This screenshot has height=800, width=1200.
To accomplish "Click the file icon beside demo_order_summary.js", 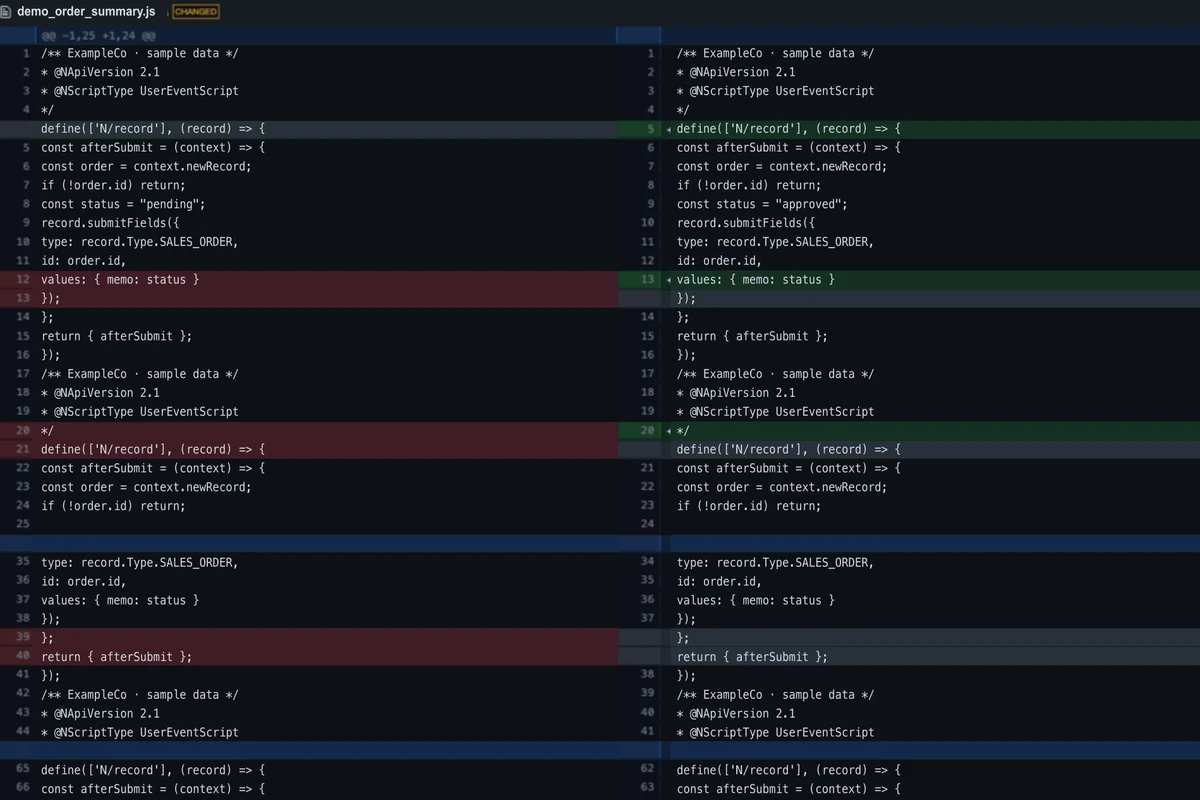I will click(x=7, y=12).
